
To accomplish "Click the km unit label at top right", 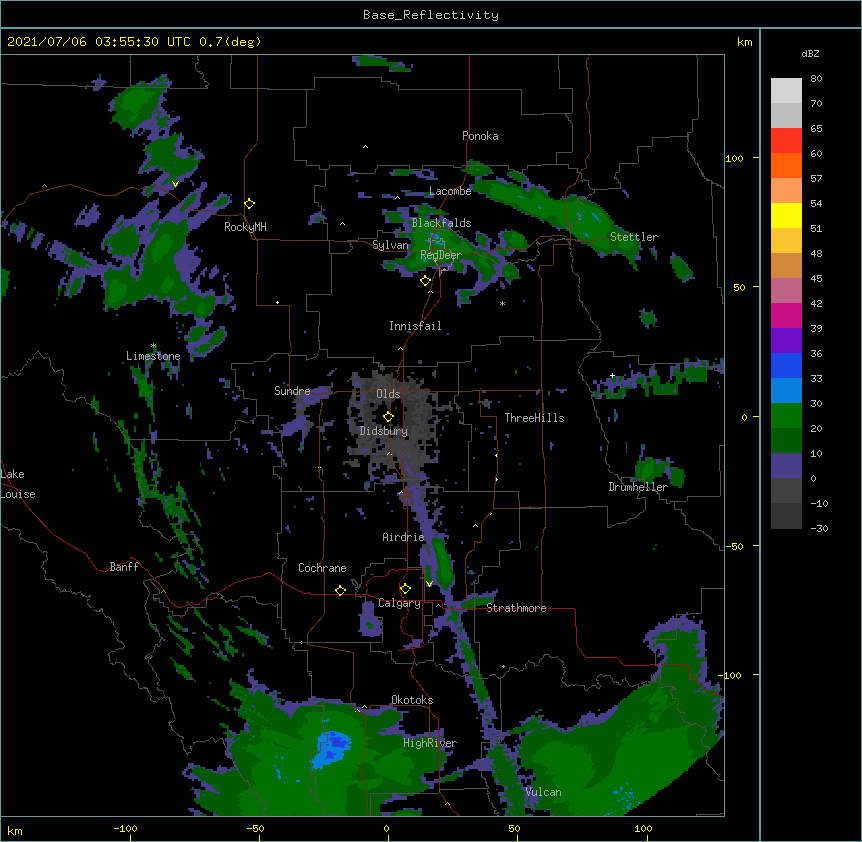I will [744, 42].
